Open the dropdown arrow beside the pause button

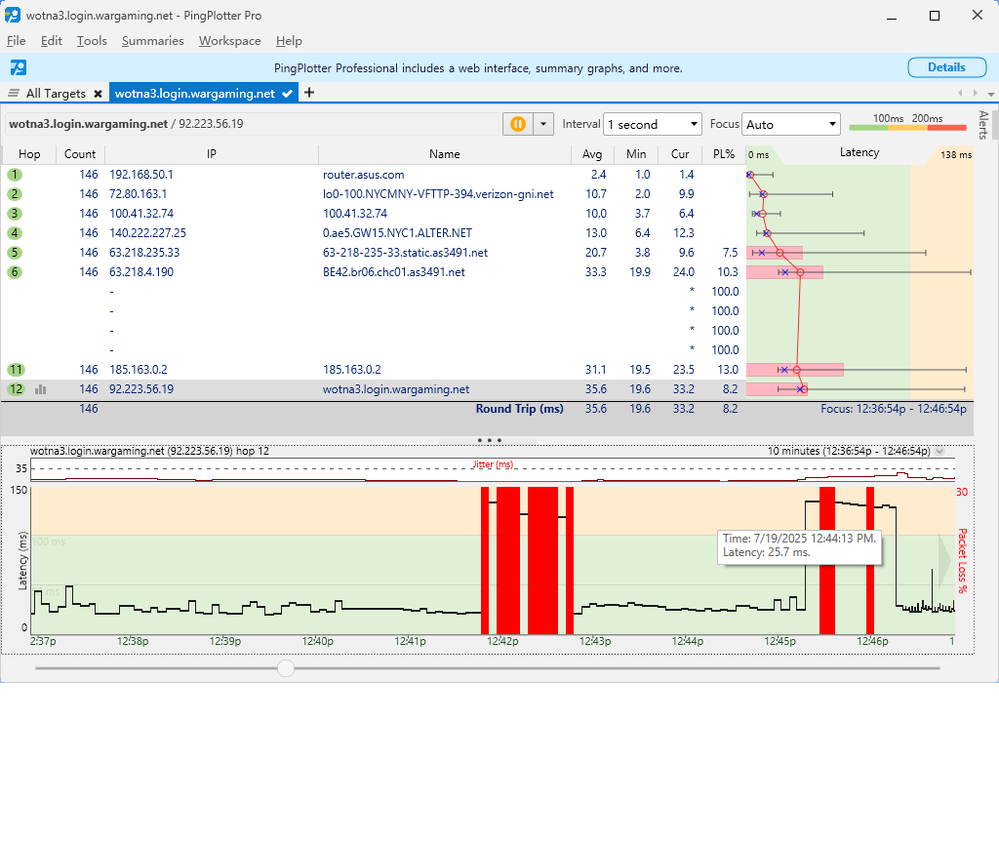pyautogui.click(x=543, y=124)
